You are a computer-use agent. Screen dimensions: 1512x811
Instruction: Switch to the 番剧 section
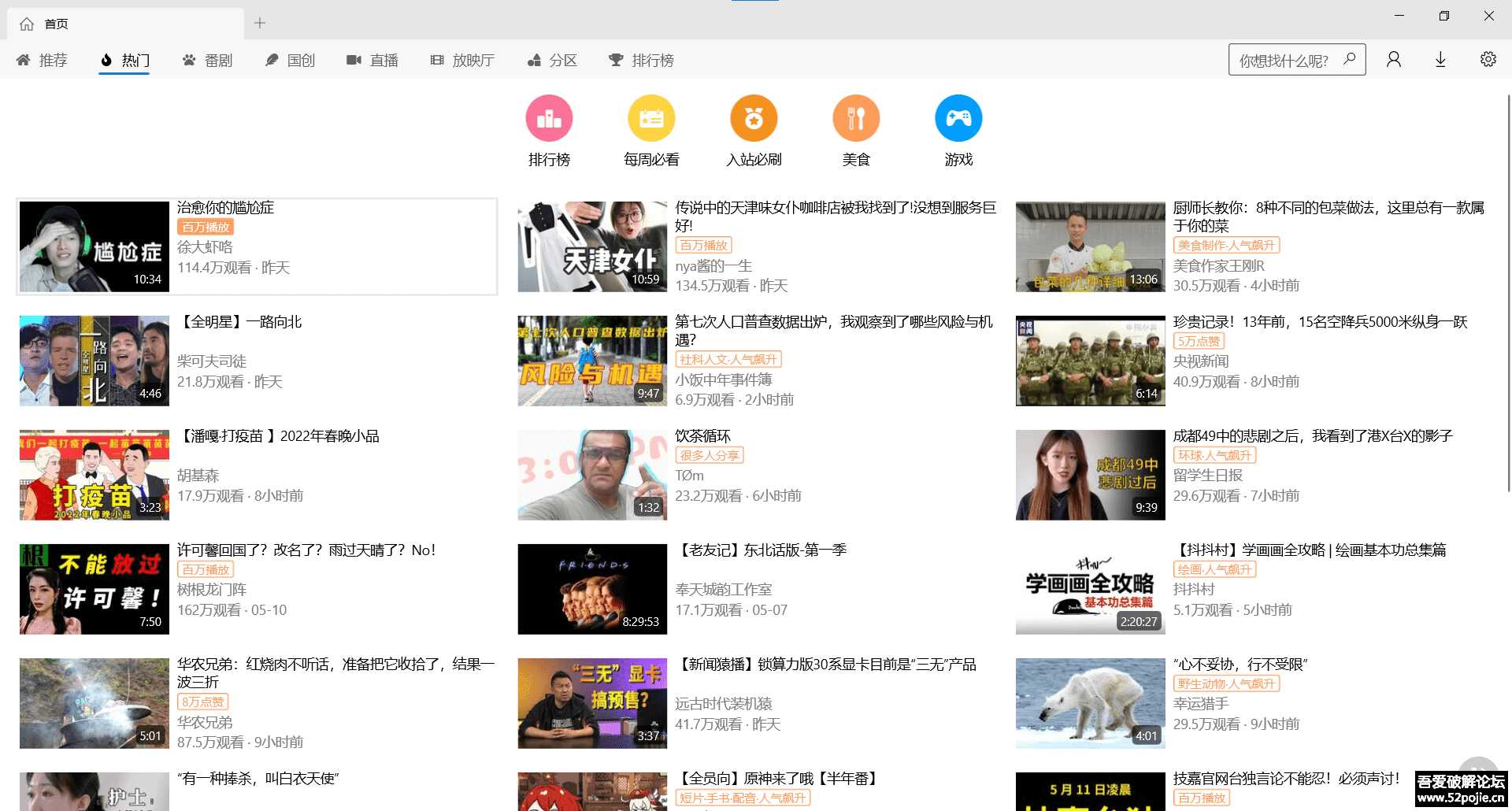click(x=208, y=60)
